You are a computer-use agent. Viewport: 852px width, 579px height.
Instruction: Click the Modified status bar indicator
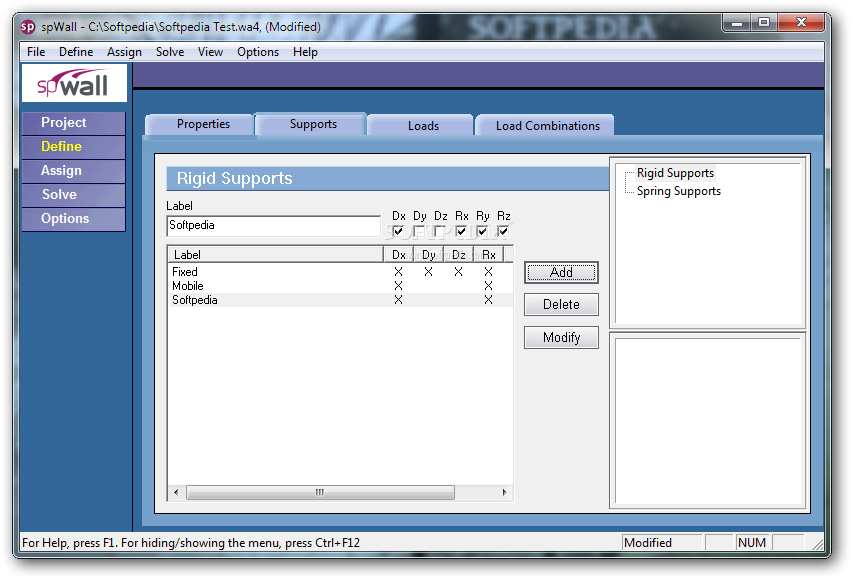(661, 543)
